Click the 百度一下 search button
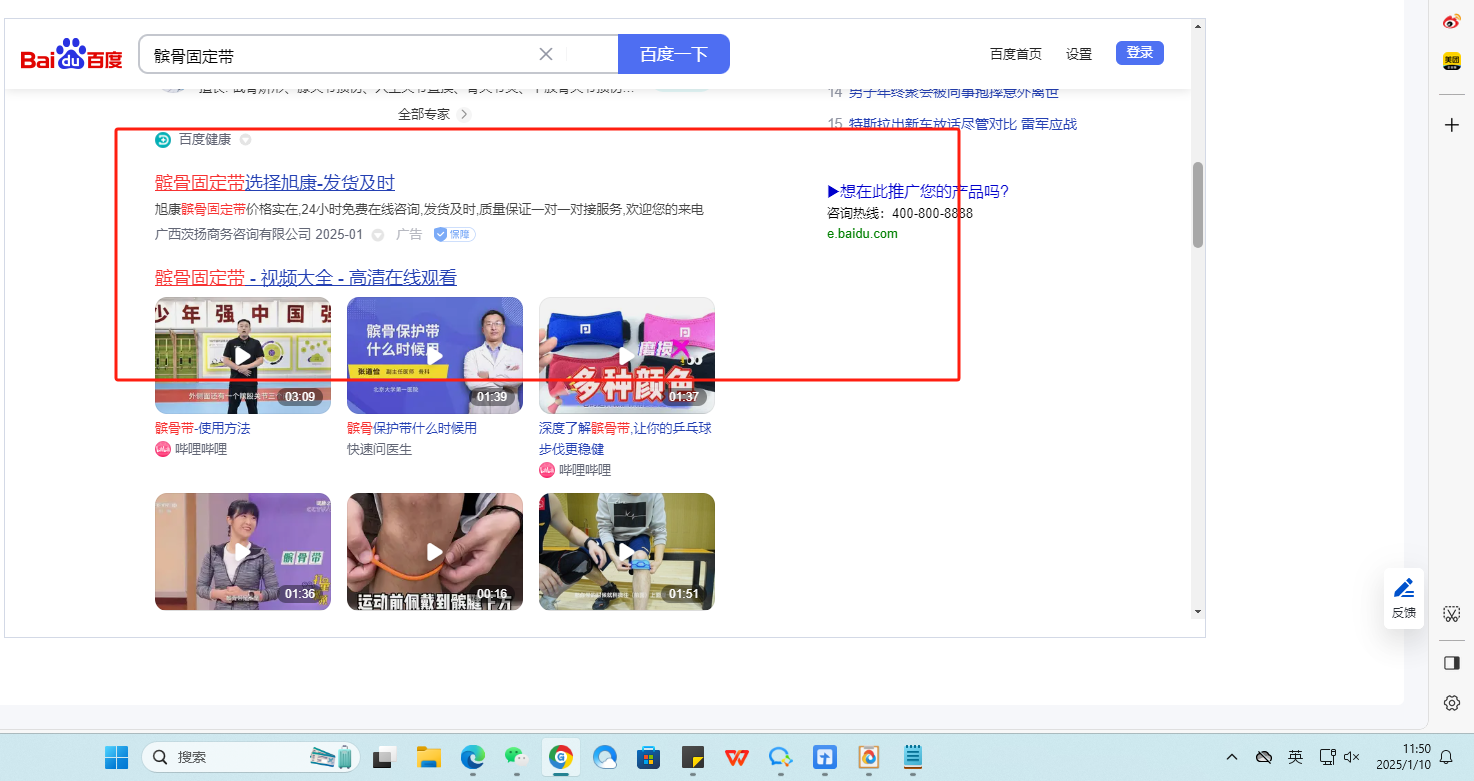 click(674, 54)
